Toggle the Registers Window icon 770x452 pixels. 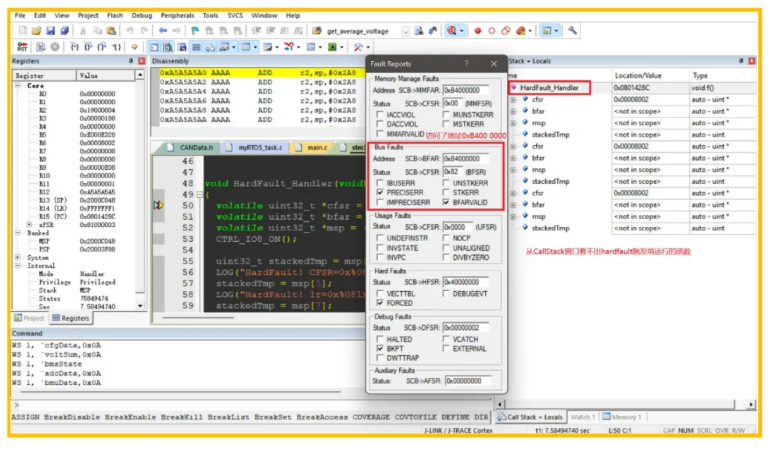coord(196,47)
